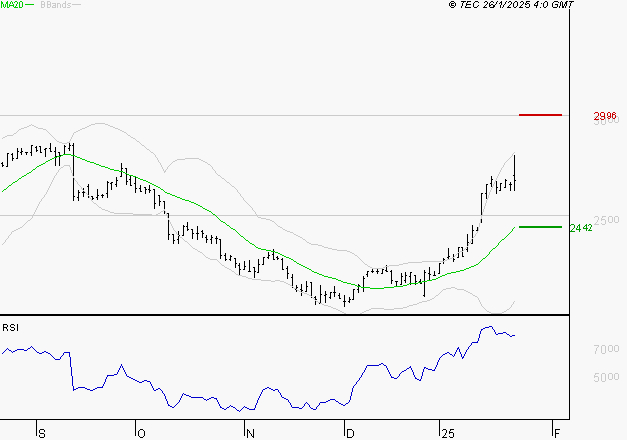The image size is (627, 440).
Task: Click the RSI panel label
Action: pos(10,328)
